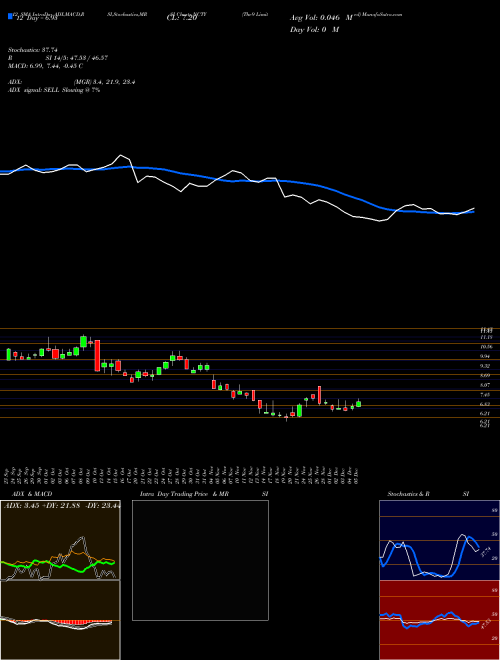Open the empty intraday trading price chart panel
The width and height of the screenshot is (500, 660).
[200, 560]
